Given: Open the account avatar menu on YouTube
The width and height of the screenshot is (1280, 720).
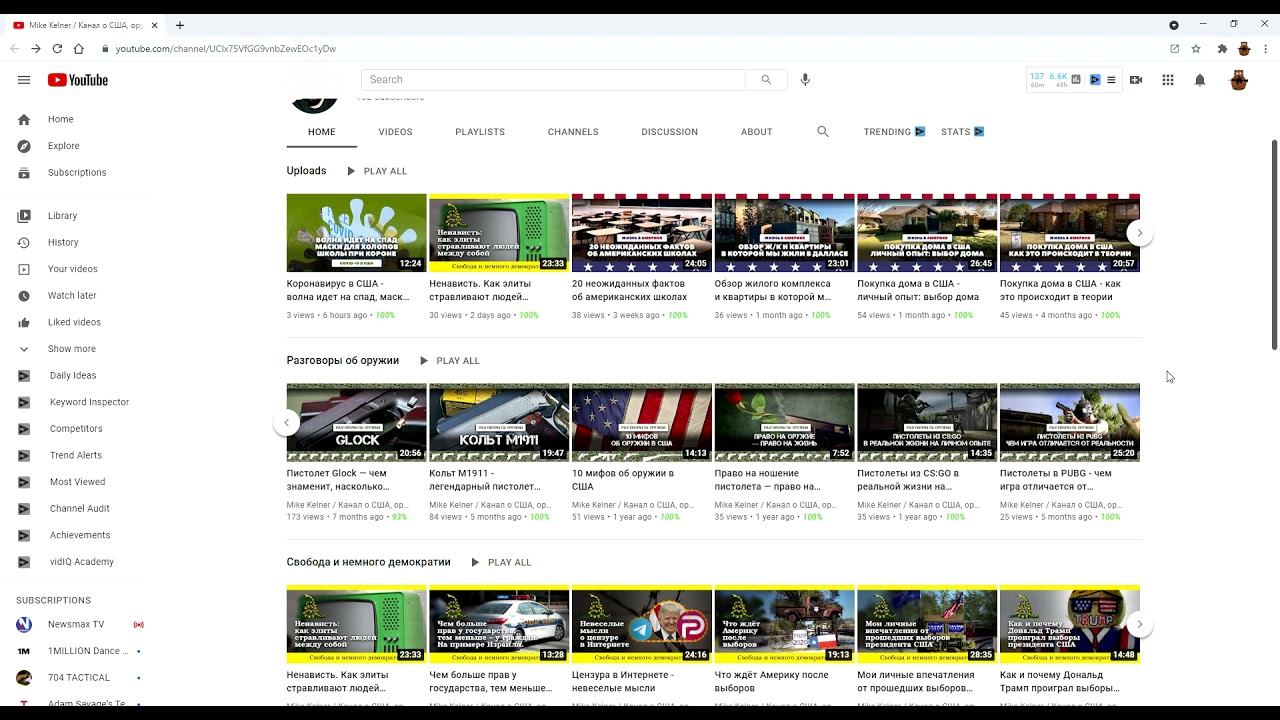Looking at the screenshot, I should click(1239, 80).
